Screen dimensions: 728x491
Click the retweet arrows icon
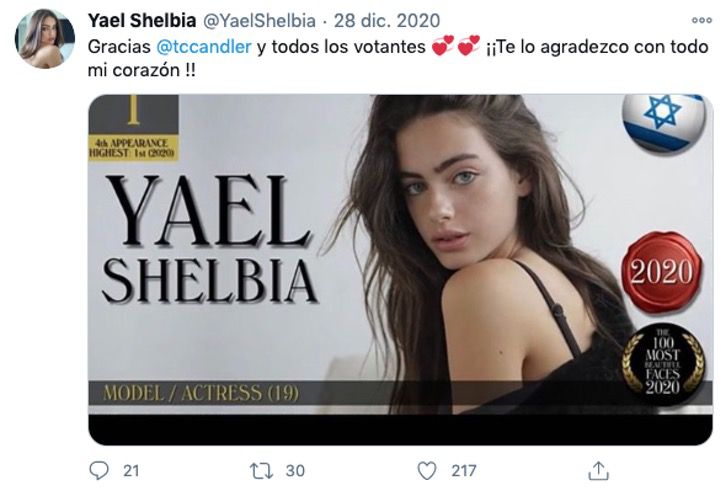point(261,471)
